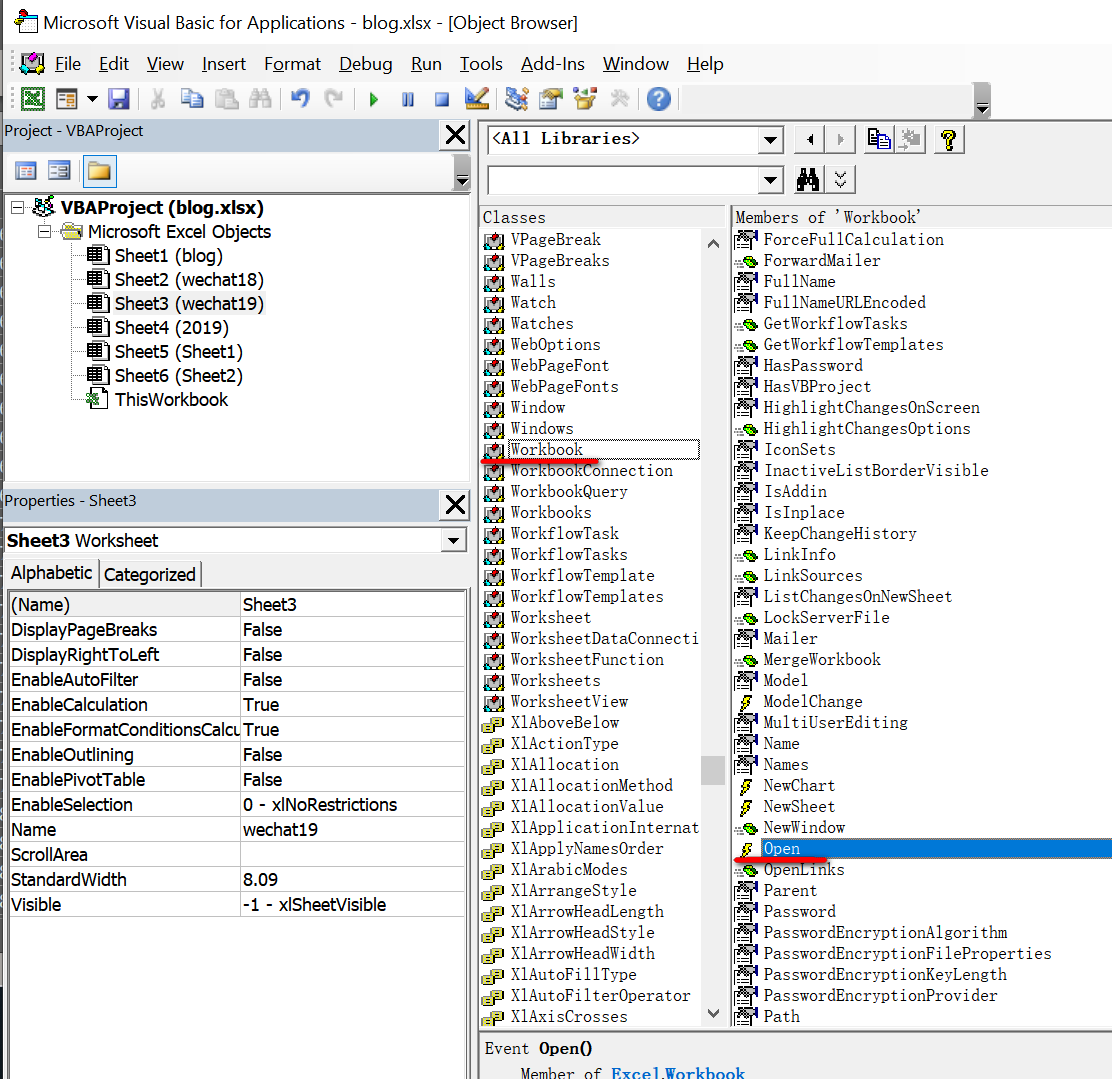Close the Properties - Sheet3 pane

coord(455,504)
